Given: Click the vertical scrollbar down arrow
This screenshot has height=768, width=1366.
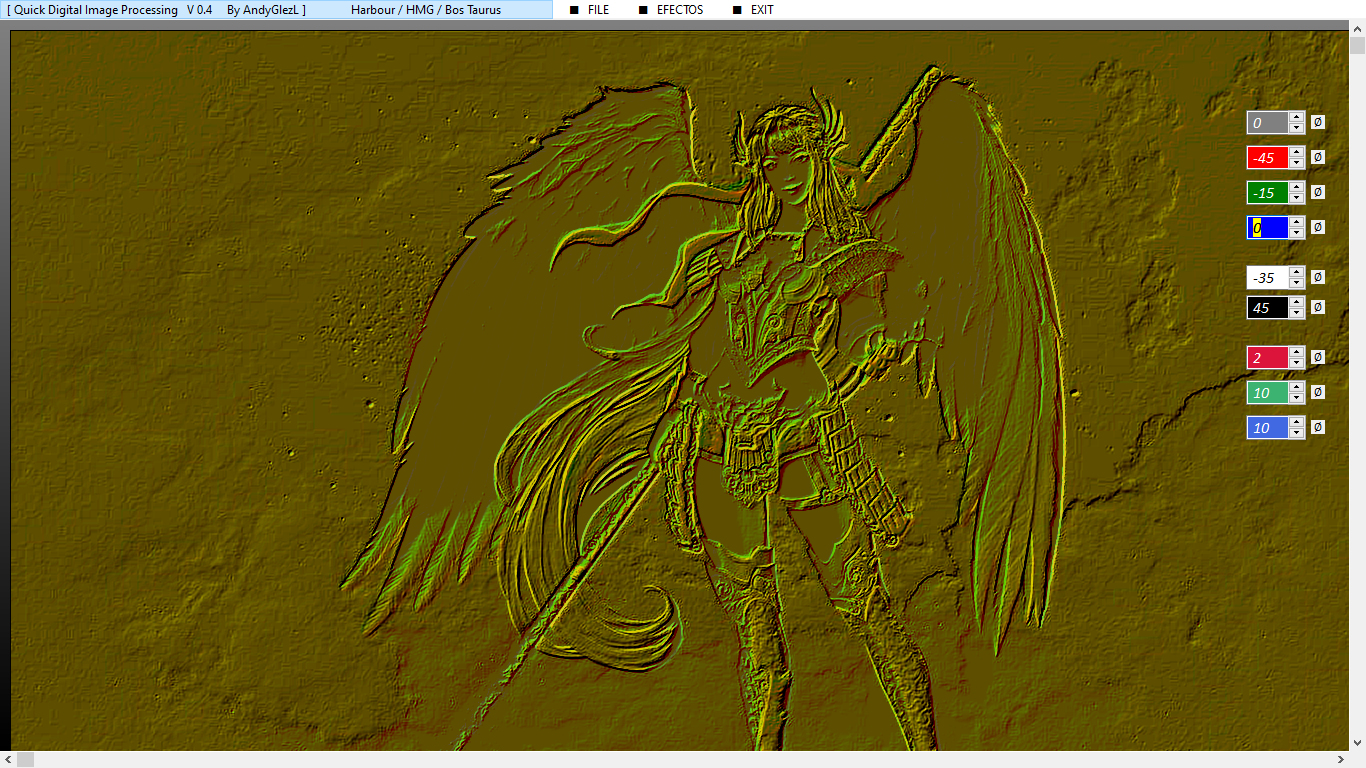Looking at the screenshot, I should coord(1357,743).
